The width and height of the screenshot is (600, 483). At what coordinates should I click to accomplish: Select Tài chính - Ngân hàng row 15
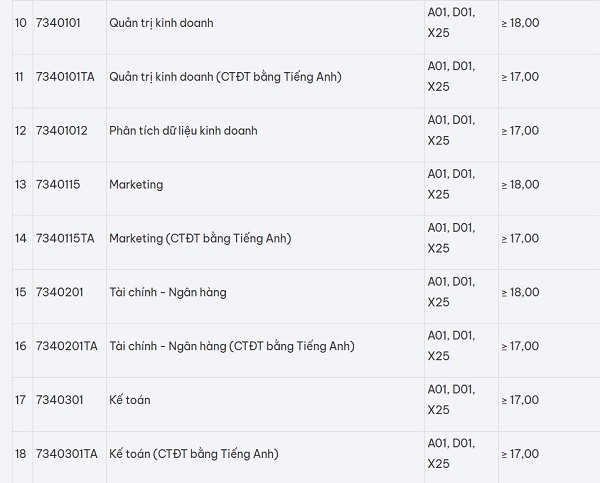point(168,292)
